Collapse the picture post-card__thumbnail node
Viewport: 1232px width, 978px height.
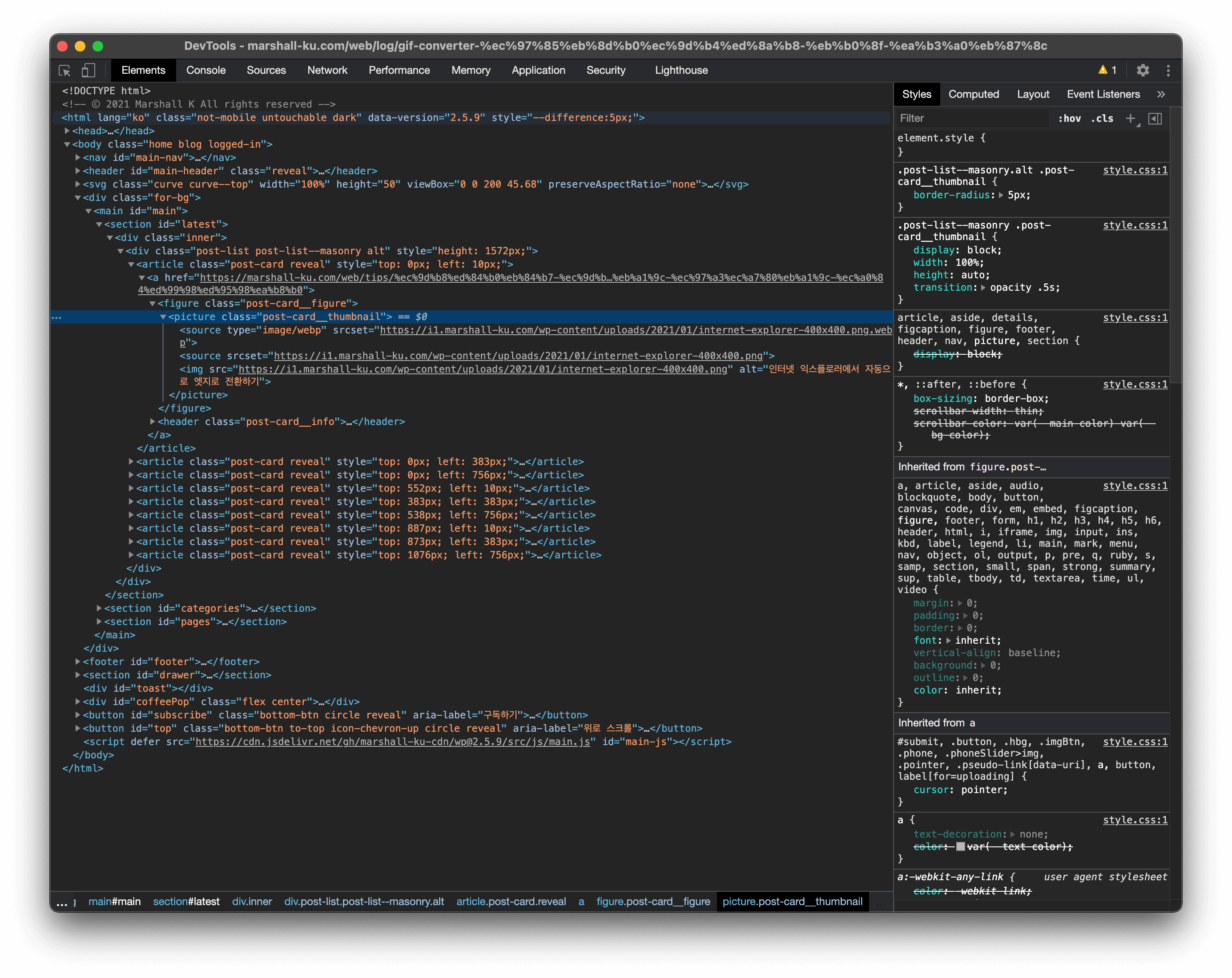click(163, 317)
